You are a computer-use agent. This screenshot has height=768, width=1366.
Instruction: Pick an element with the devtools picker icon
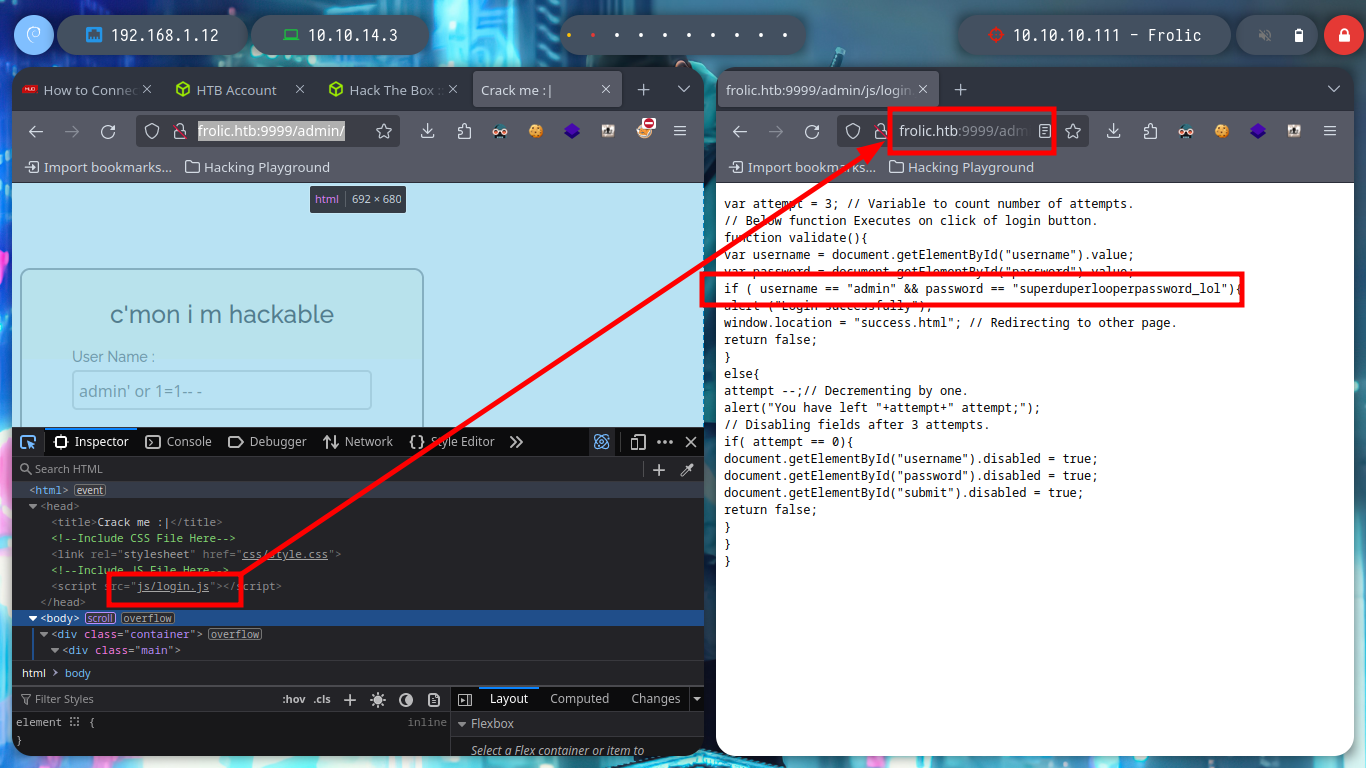click(28, 442)
